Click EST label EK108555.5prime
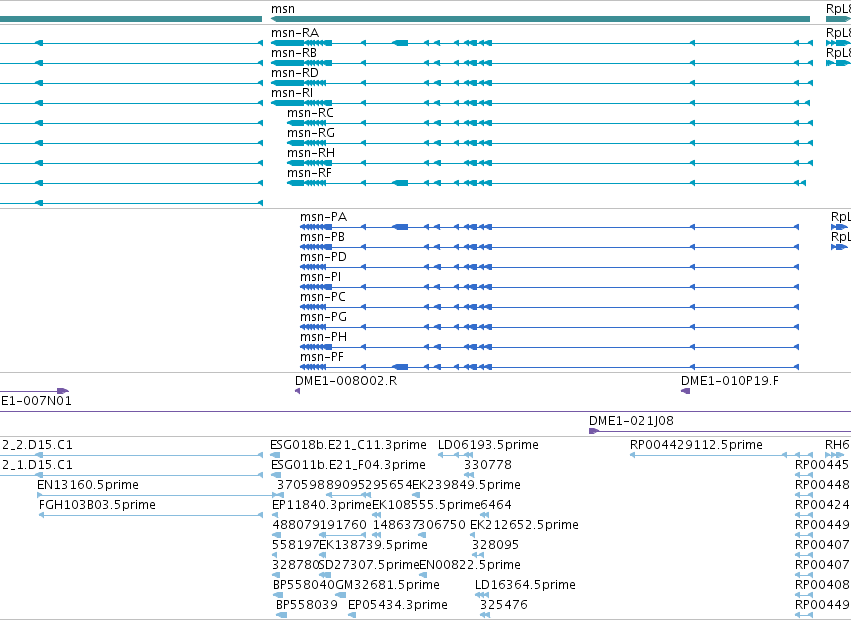Screen dimensions: 851x620 pyautogui.click(x=426, y=505)
